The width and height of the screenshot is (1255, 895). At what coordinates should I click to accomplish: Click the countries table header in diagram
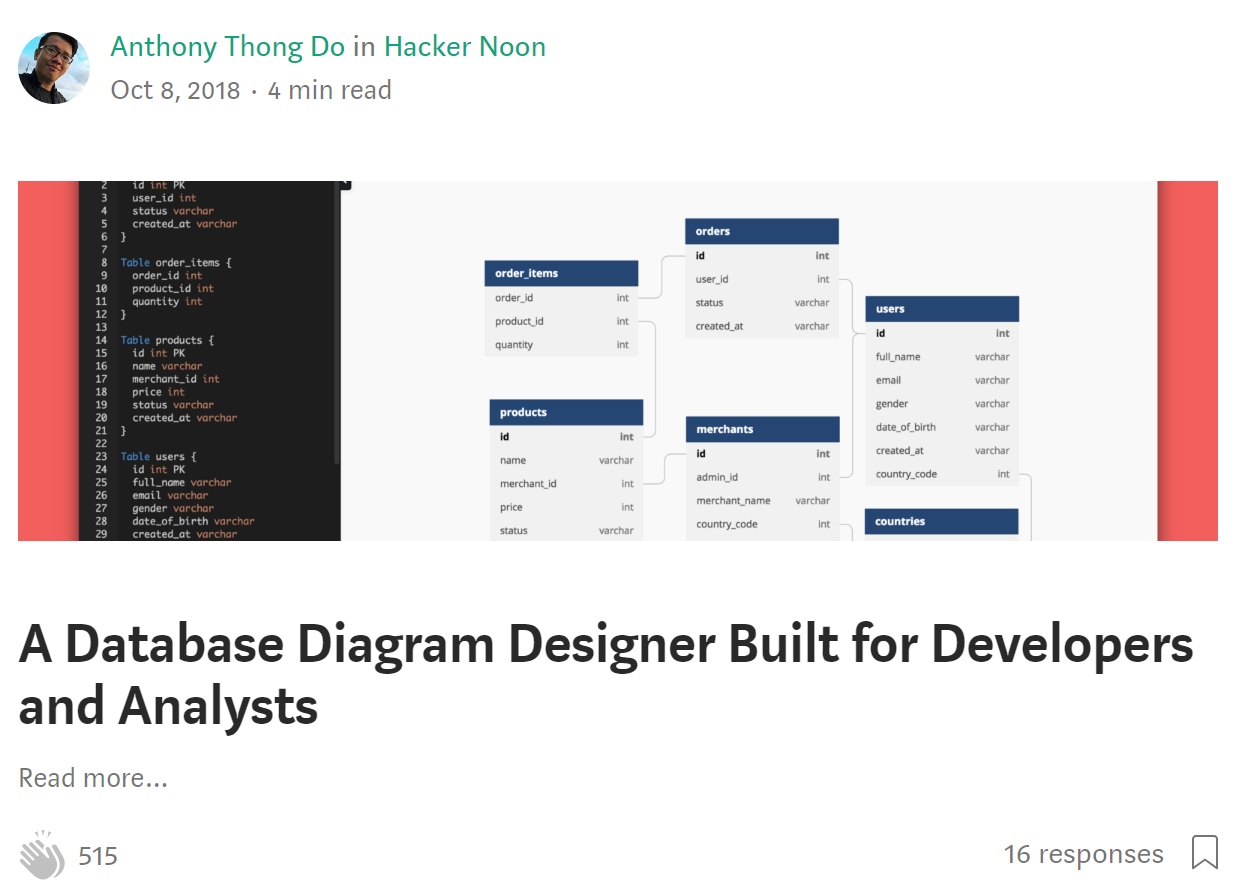click(940, 521)
